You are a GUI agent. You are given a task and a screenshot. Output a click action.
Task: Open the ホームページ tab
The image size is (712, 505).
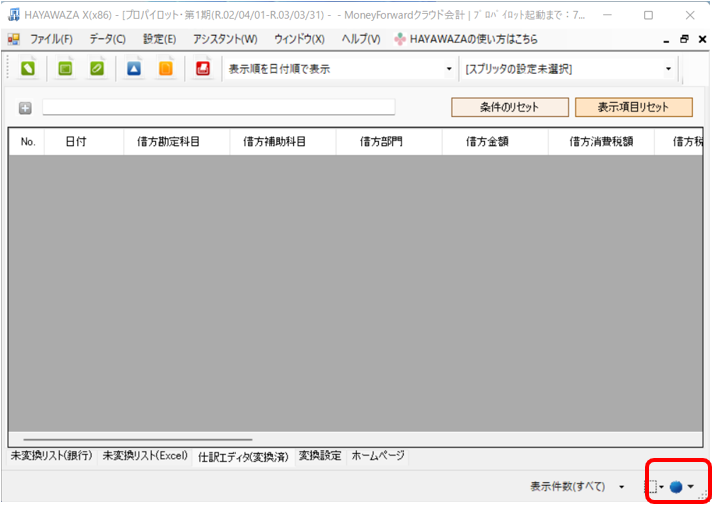coord(378,455)
